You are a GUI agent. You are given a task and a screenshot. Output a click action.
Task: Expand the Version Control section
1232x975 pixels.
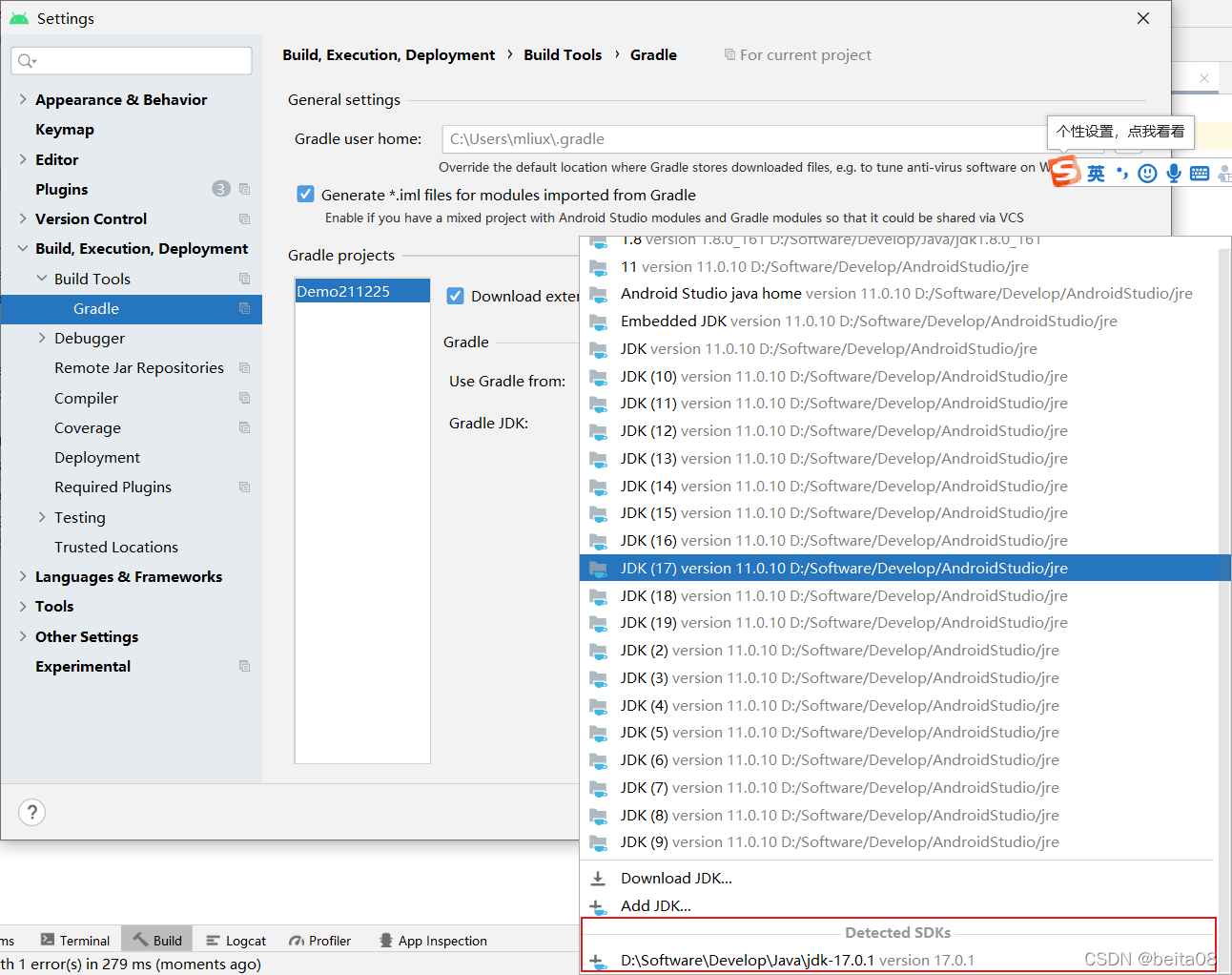pos(23,218)
